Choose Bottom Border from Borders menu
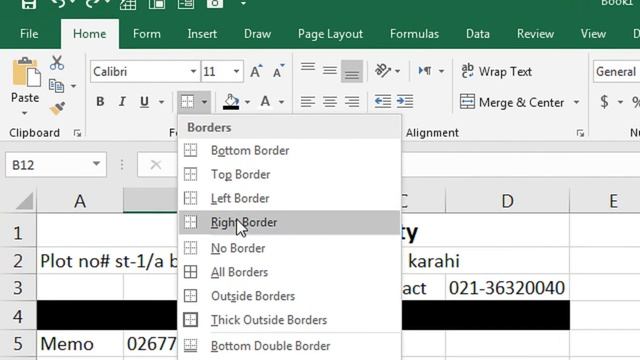The width and height of the screenshot is (640, 360). [289, 151]
